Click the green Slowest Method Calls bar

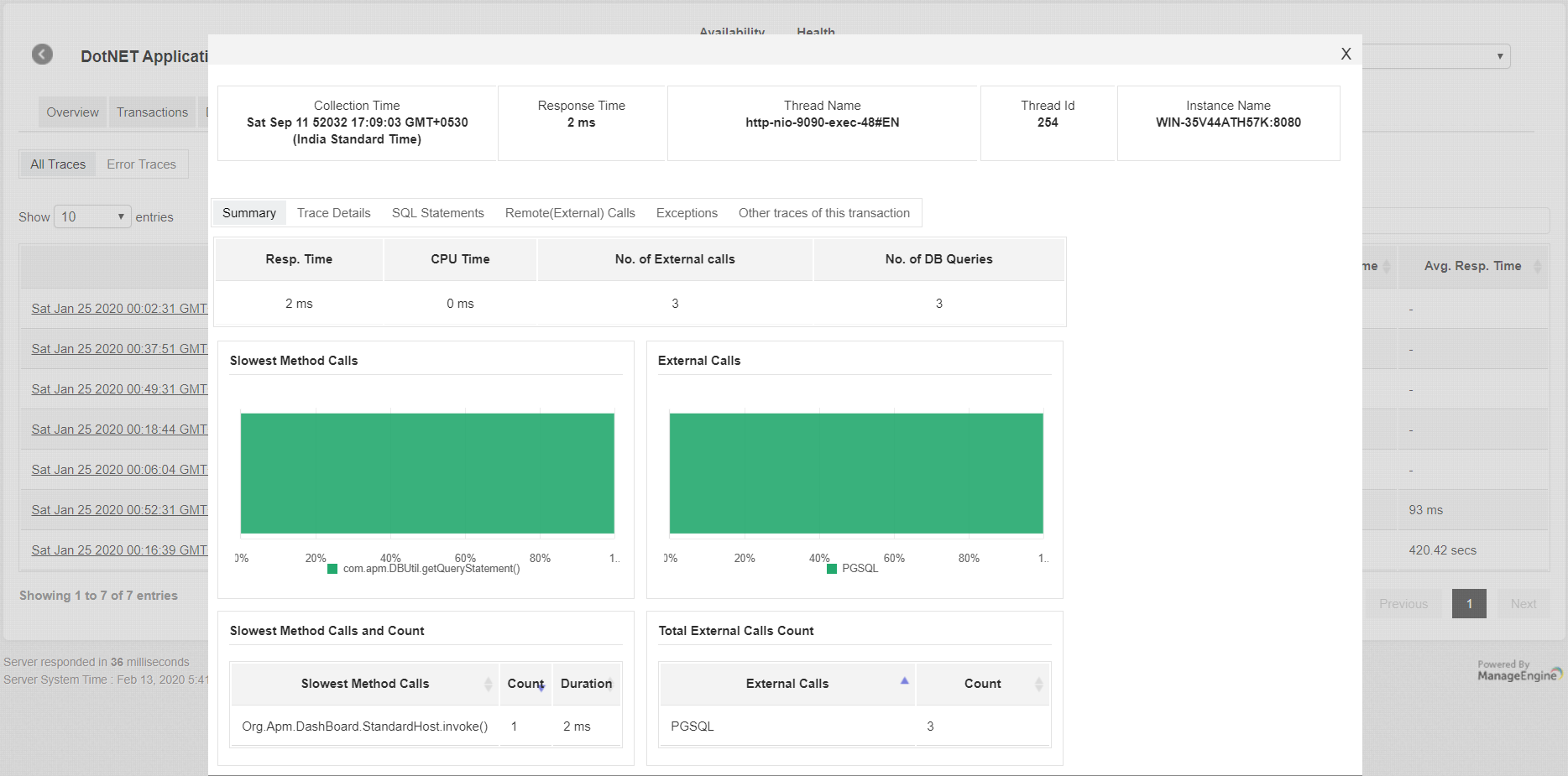click(x=427, y=473)
